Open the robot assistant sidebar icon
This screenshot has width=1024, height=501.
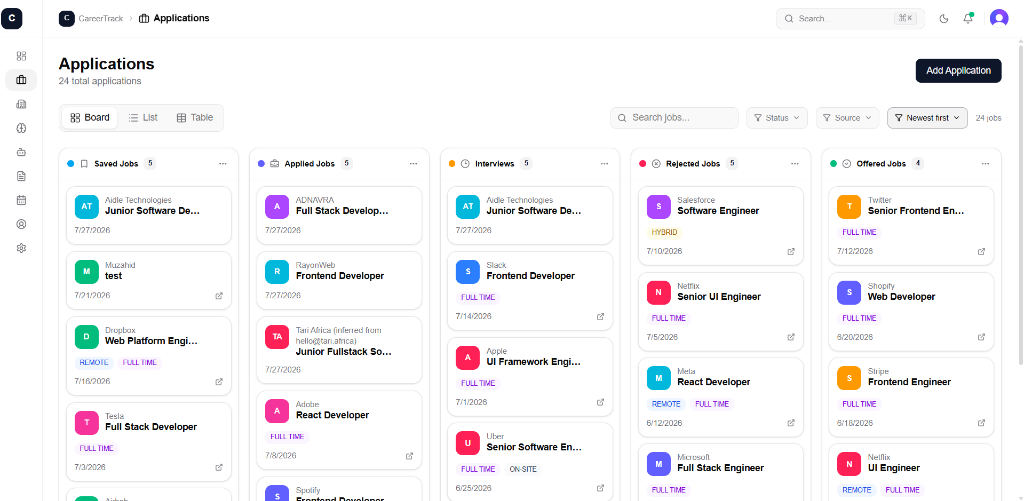coord(21,152)
